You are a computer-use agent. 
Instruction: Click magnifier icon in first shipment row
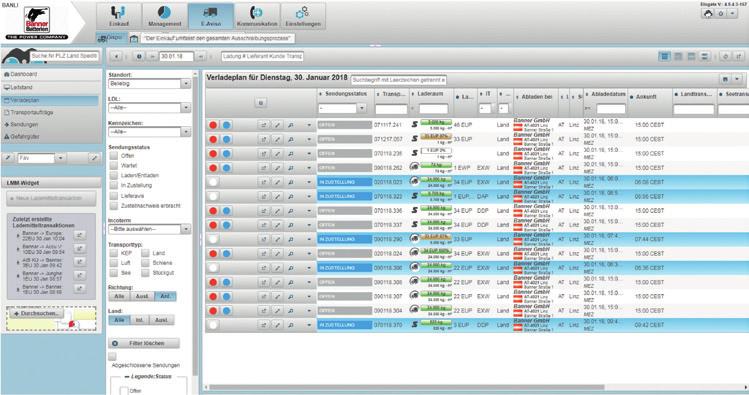[290, 125]
